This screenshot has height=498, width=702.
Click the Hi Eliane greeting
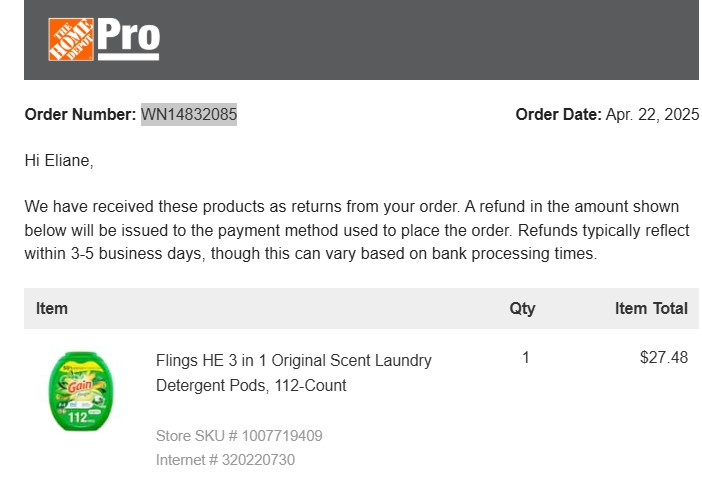(x=59, y=160)
